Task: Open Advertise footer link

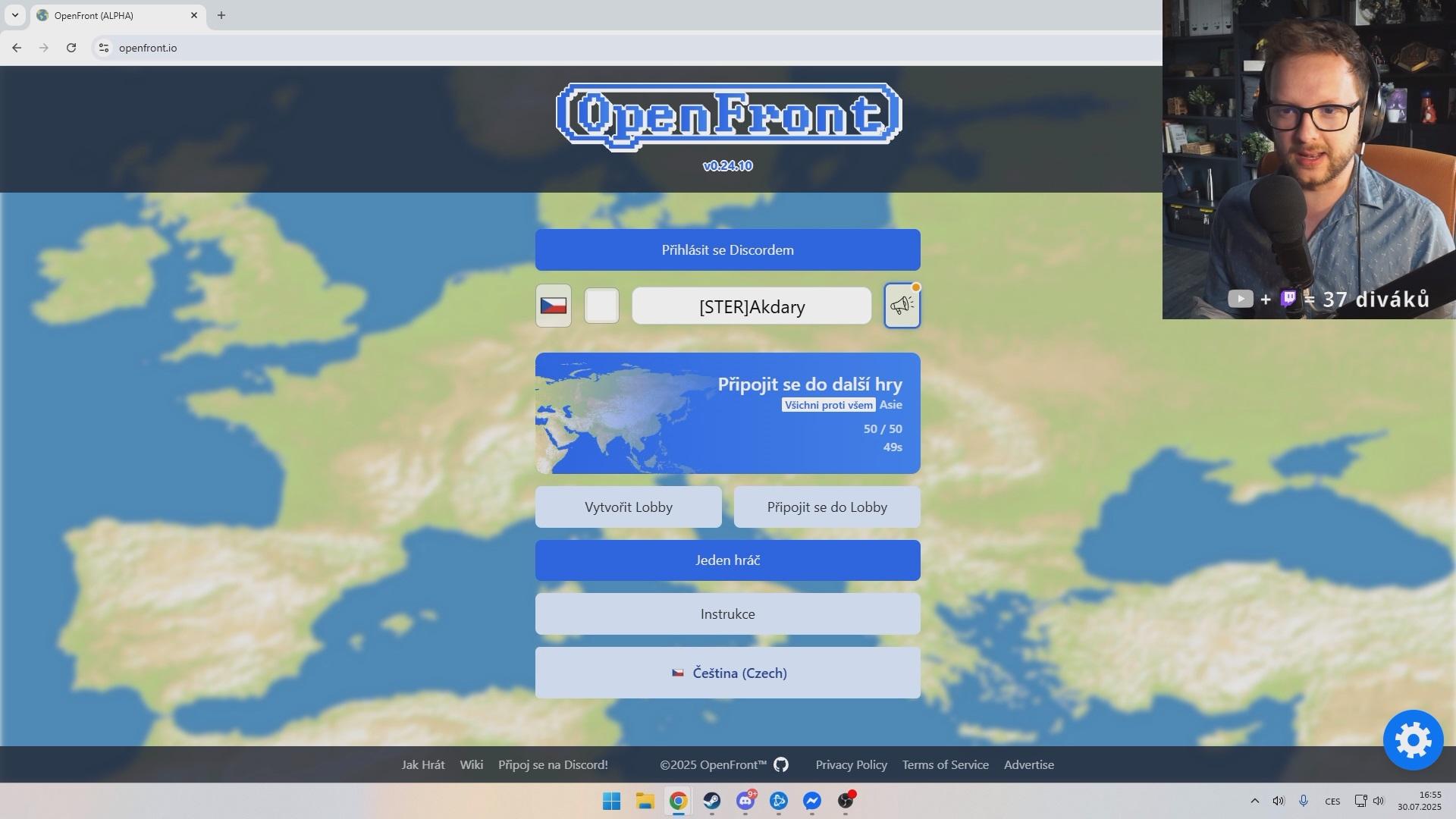Action: coord(1029,764)
